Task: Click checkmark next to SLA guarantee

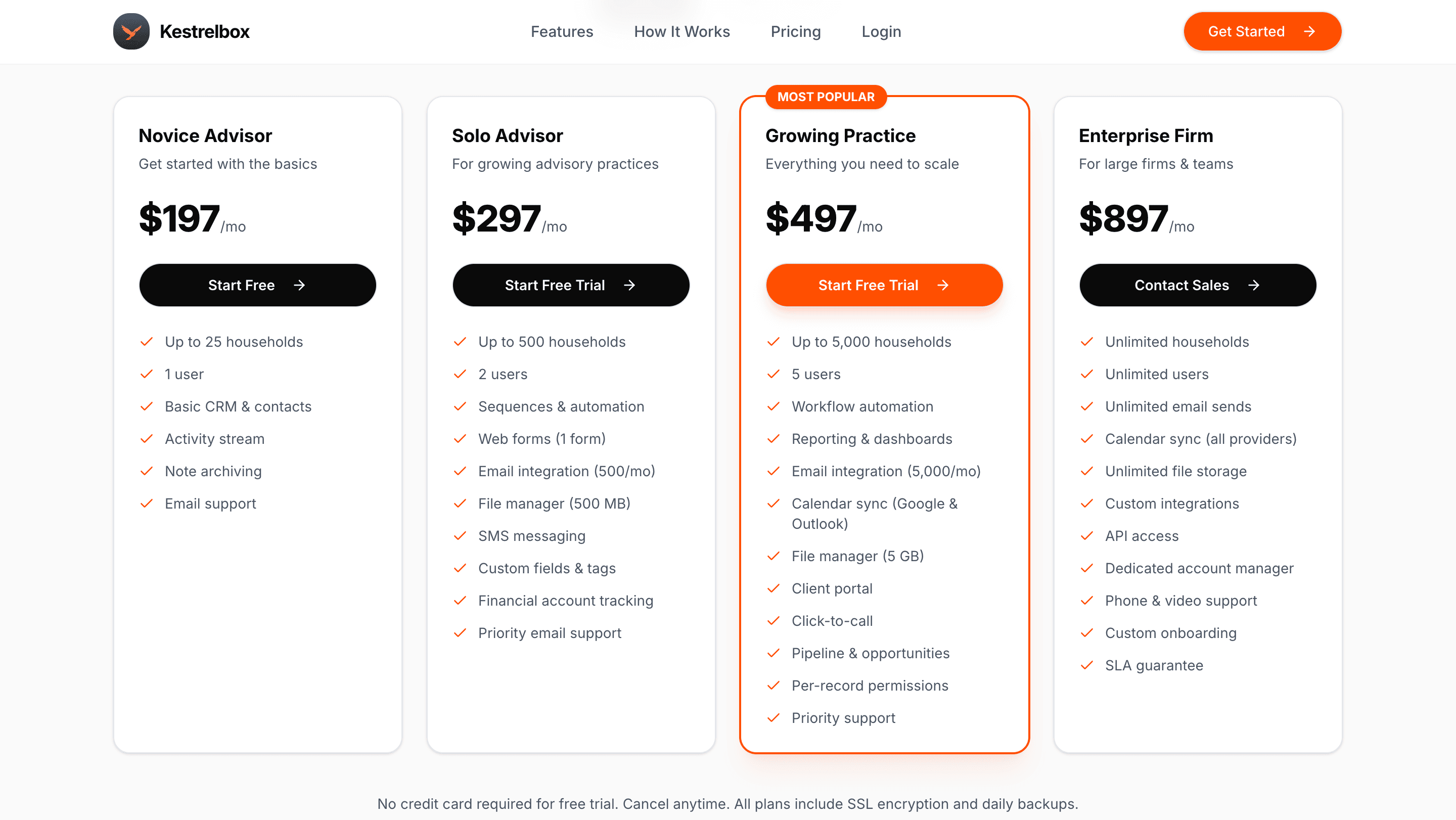Action: (x=1087, y=665)
